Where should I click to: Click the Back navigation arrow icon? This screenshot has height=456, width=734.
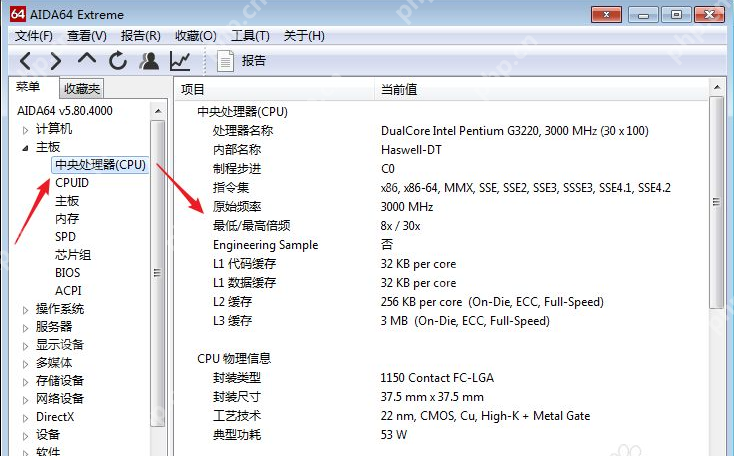pyautogui.click(x=26, y=61)
